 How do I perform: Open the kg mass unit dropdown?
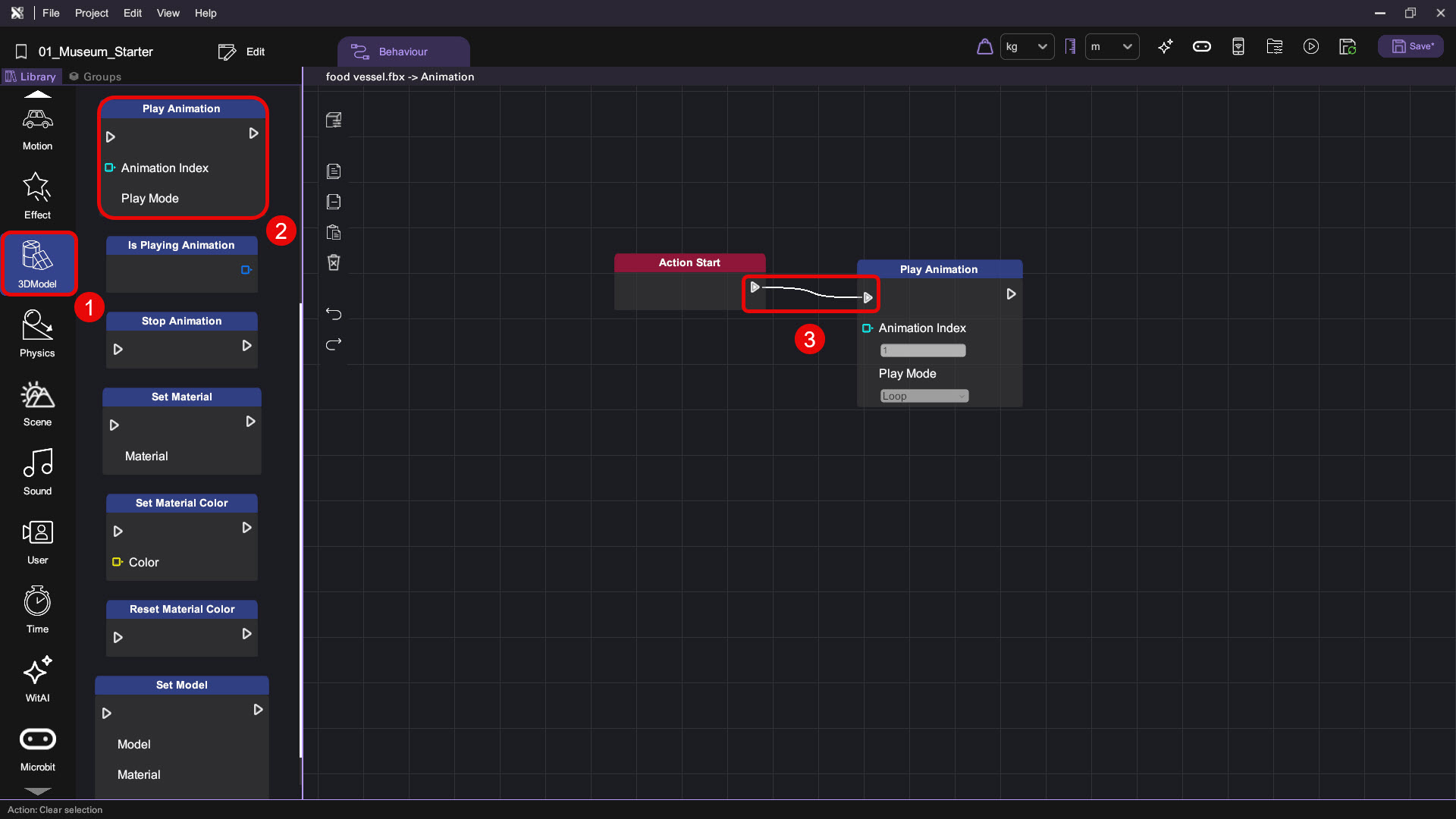pyautogui.click(x=1027, y=47)
